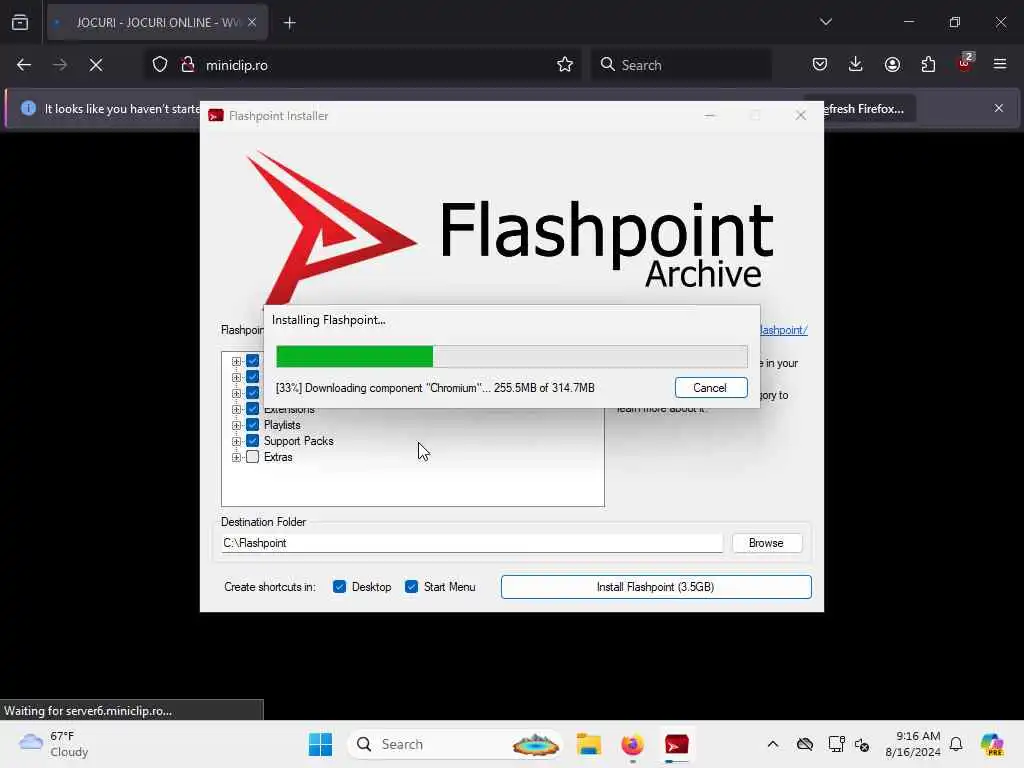Disable the Start Menu shortcut checkbox
The image size is (1024, 768).
pos(411,586)
